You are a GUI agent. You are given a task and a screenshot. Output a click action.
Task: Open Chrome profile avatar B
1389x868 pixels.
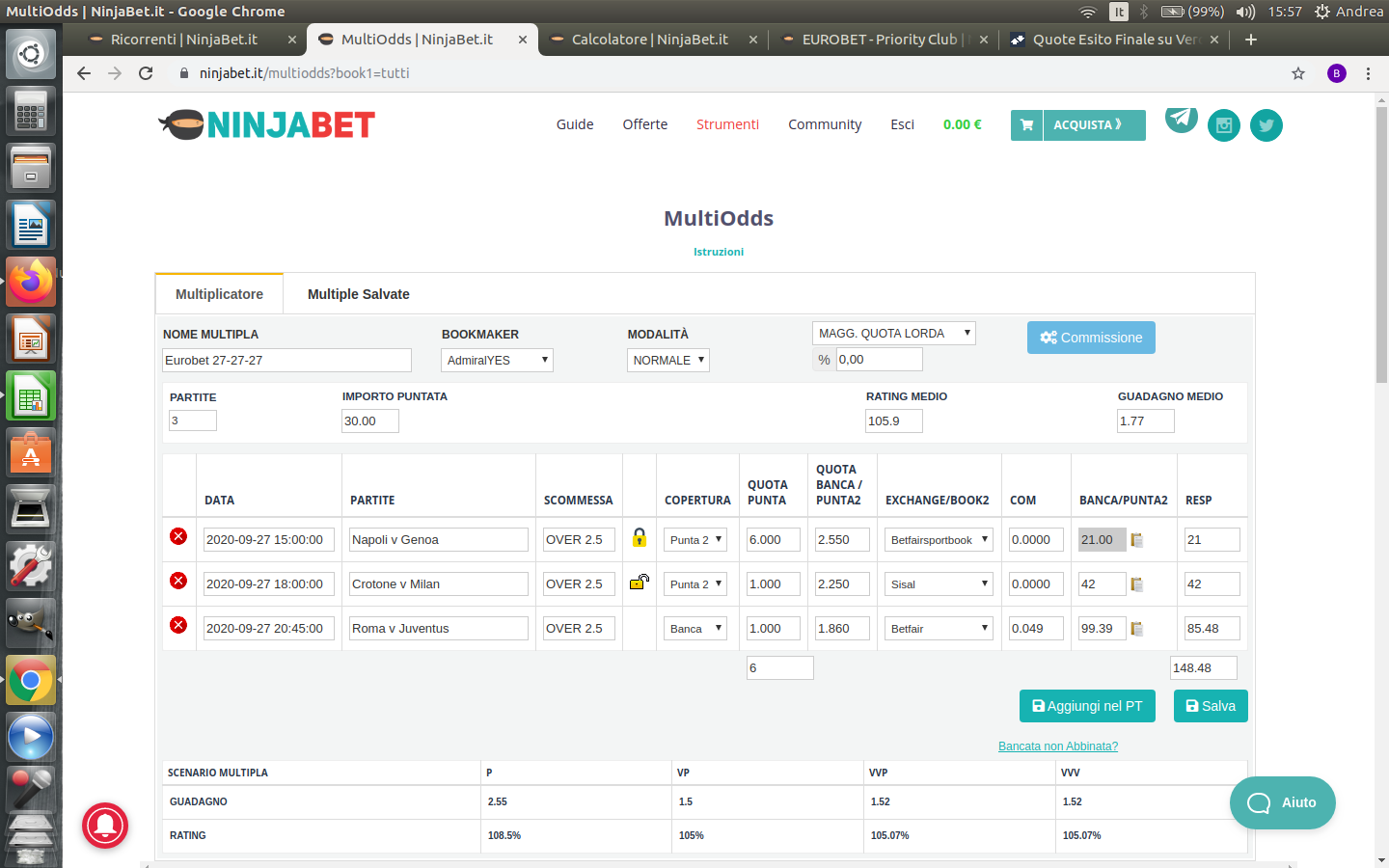point(1337,73)
